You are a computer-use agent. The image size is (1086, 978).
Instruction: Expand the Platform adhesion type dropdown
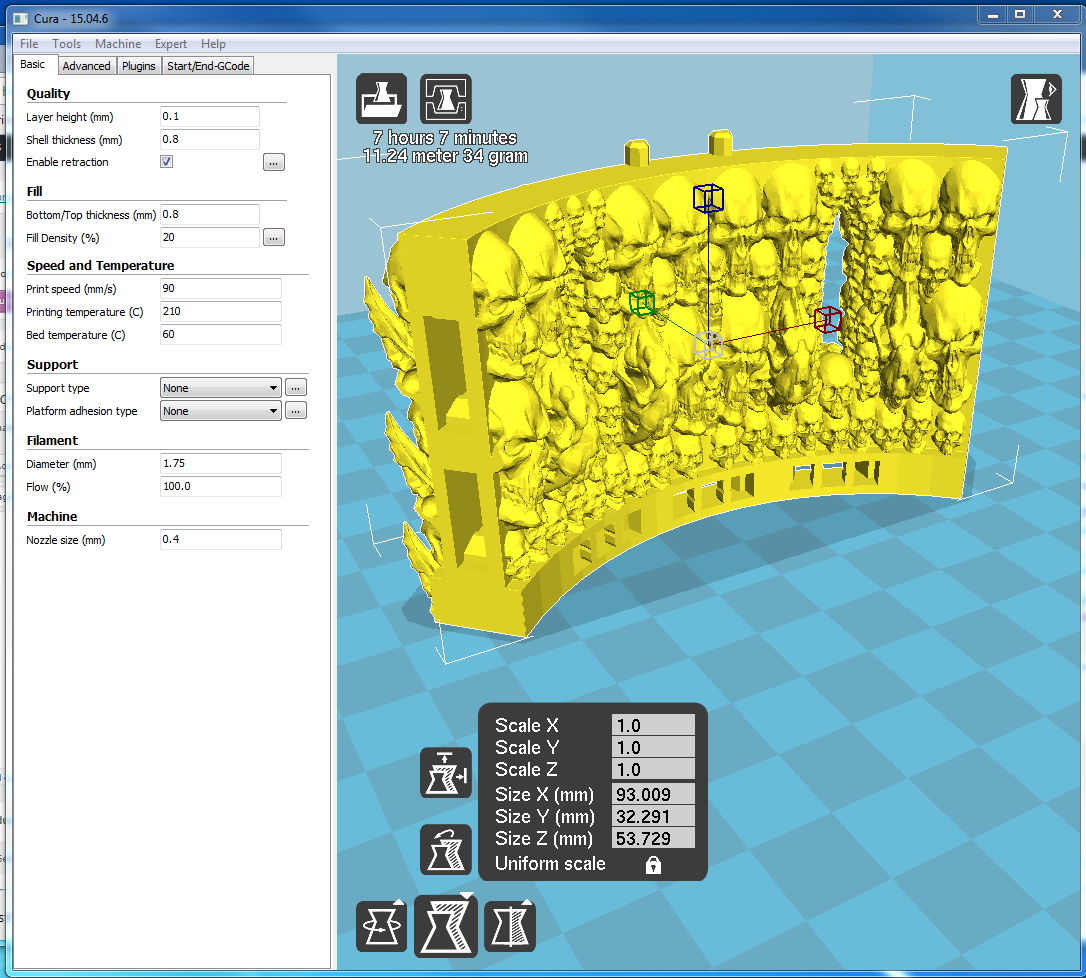click(x=220, y=411)
